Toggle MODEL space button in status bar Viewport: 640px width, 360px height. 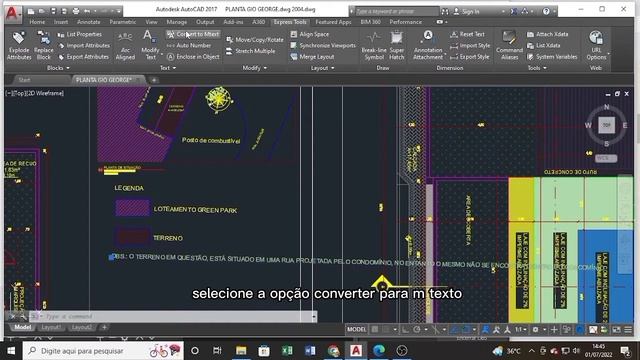[356, 329]
